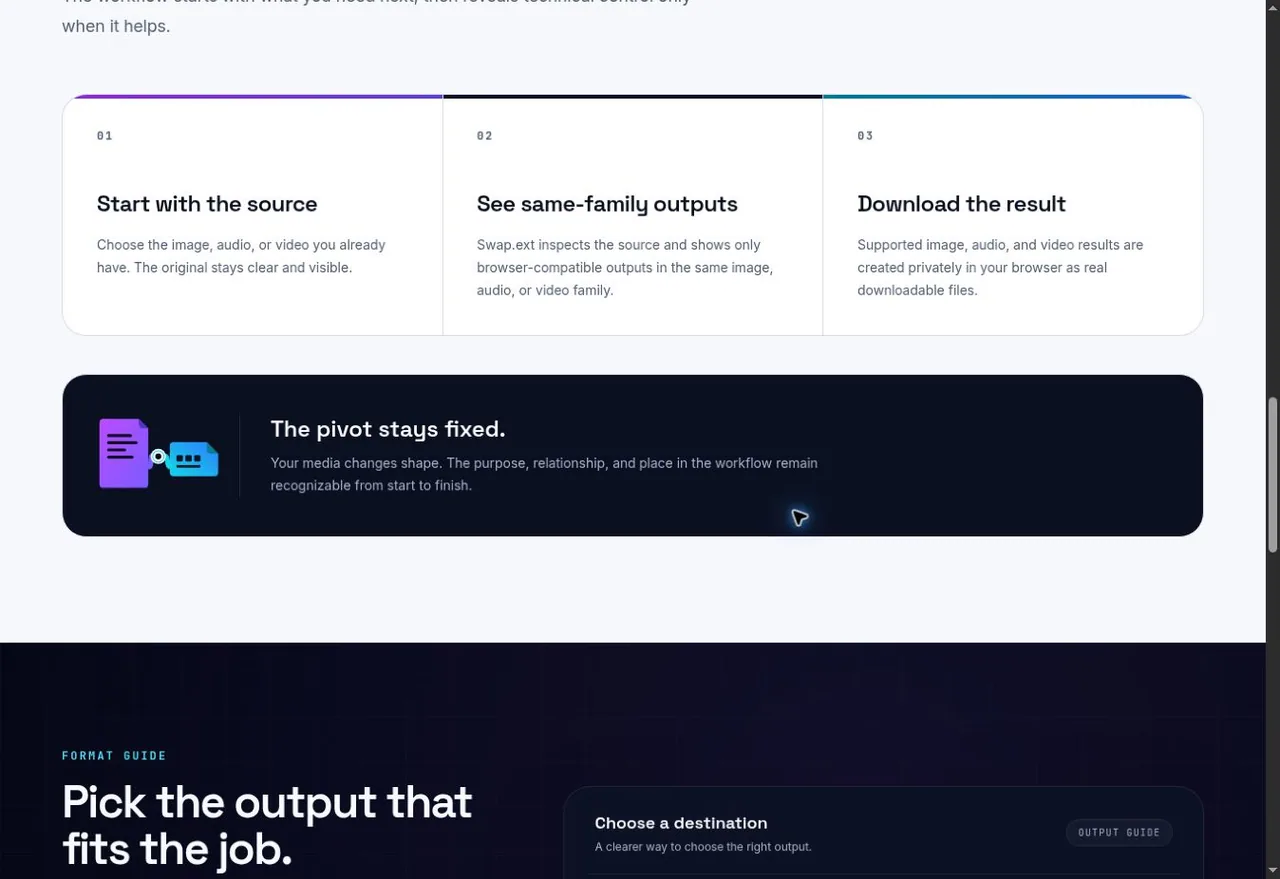Click 'The pivot stays fixed.' heading
1280x879 pixels.
coord(388,429)
